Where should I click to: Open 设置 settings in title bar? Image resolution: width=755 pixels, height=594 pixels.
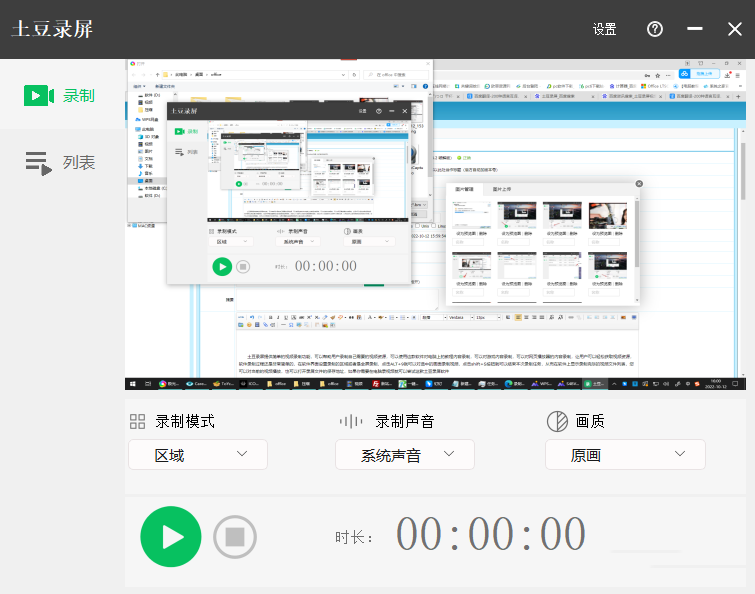pos(604,30)
